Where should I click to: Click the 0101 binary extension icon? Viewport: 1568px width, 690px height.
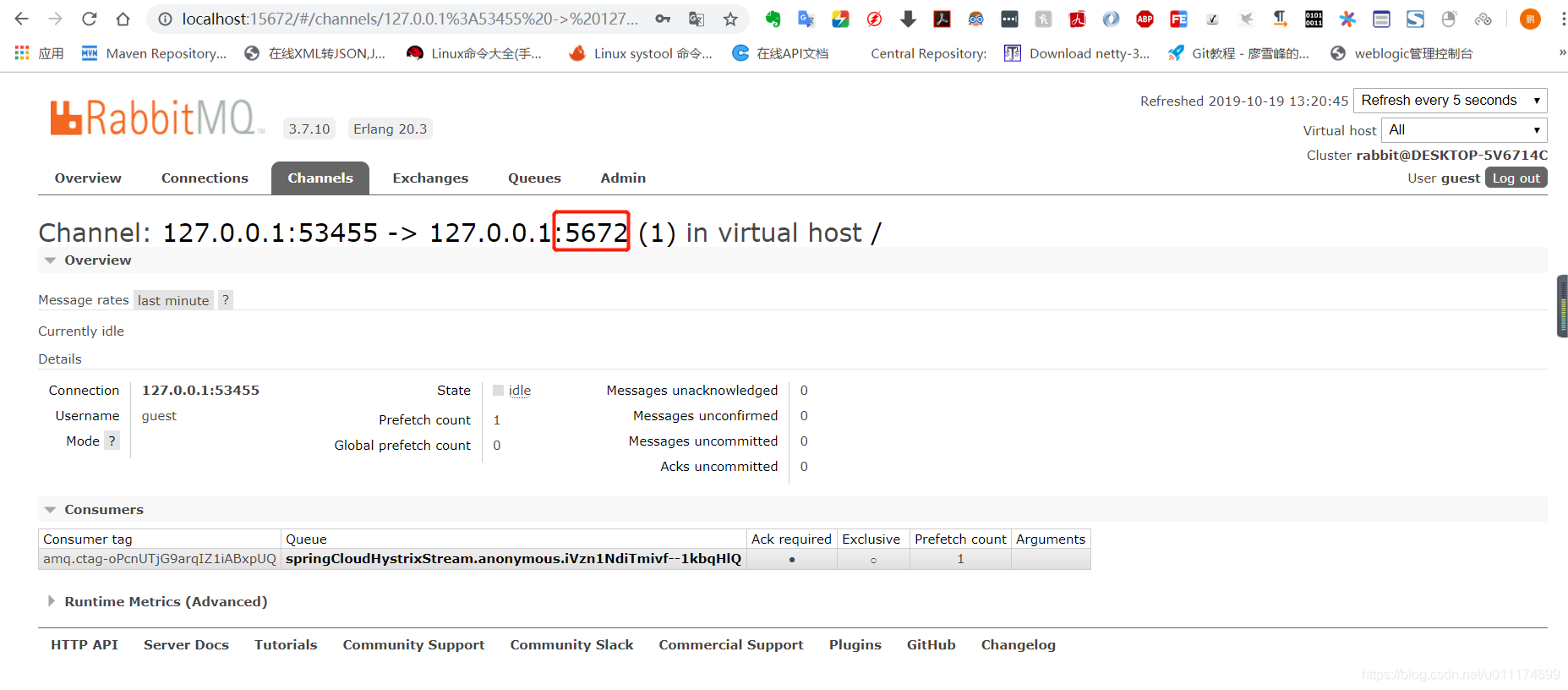point(1314,19)
